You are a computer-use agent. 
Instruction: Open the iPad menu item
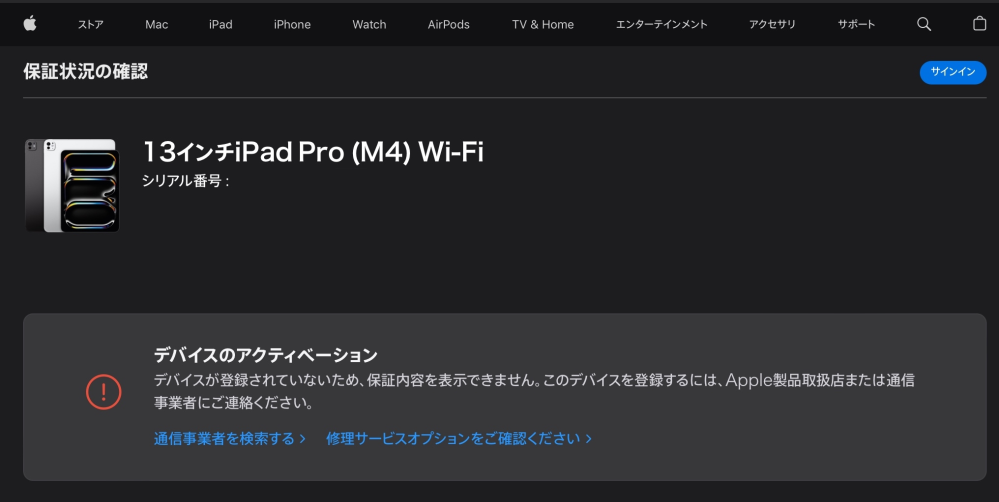[220, 24]
